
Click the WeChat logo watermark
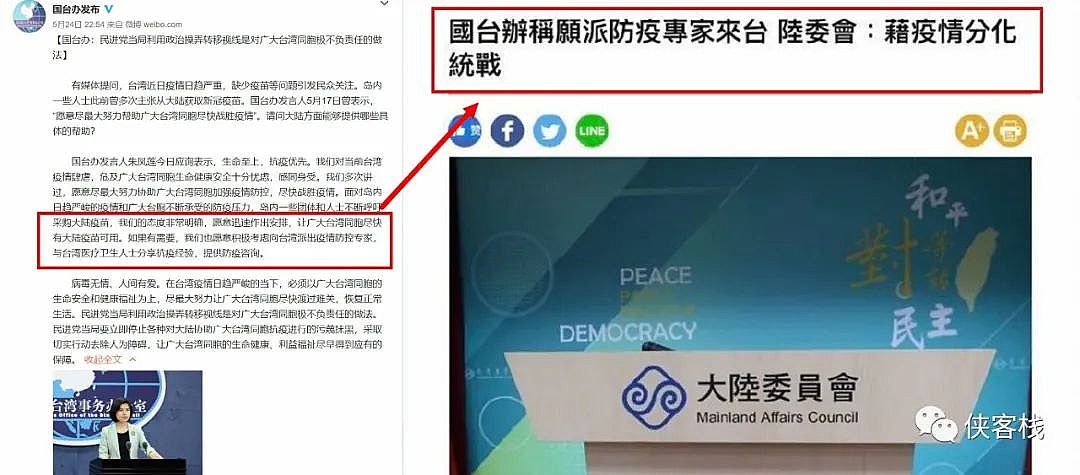click(x=935, y=423)
